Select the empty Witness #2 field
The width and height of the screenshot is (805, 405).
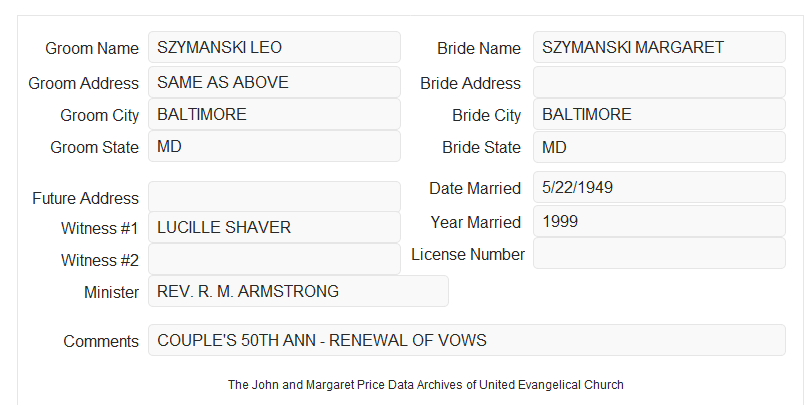(x=274, y=259)
